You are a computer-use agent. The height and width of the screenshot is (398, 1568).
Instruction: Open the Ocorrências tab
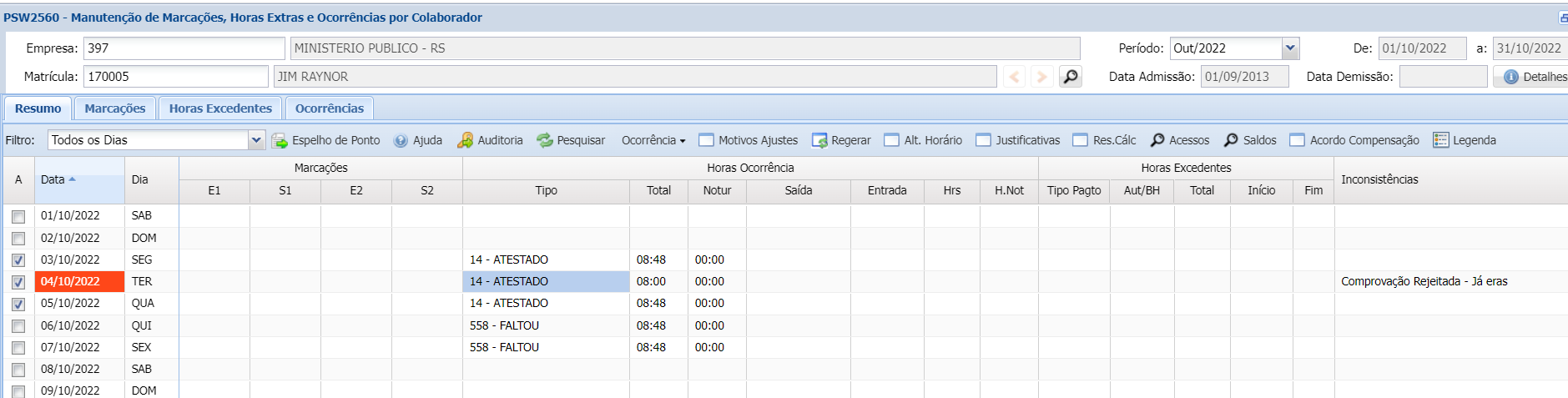330,108
